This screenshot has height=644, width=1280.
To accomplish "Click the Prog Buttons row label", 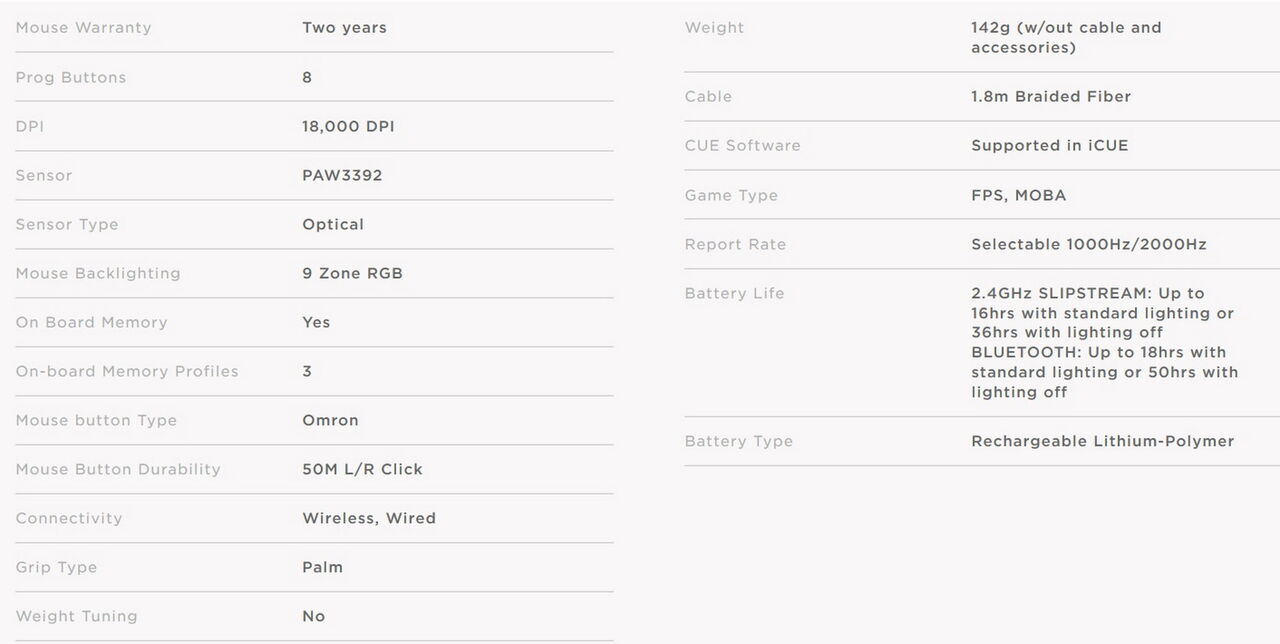I will coord(71,77).
